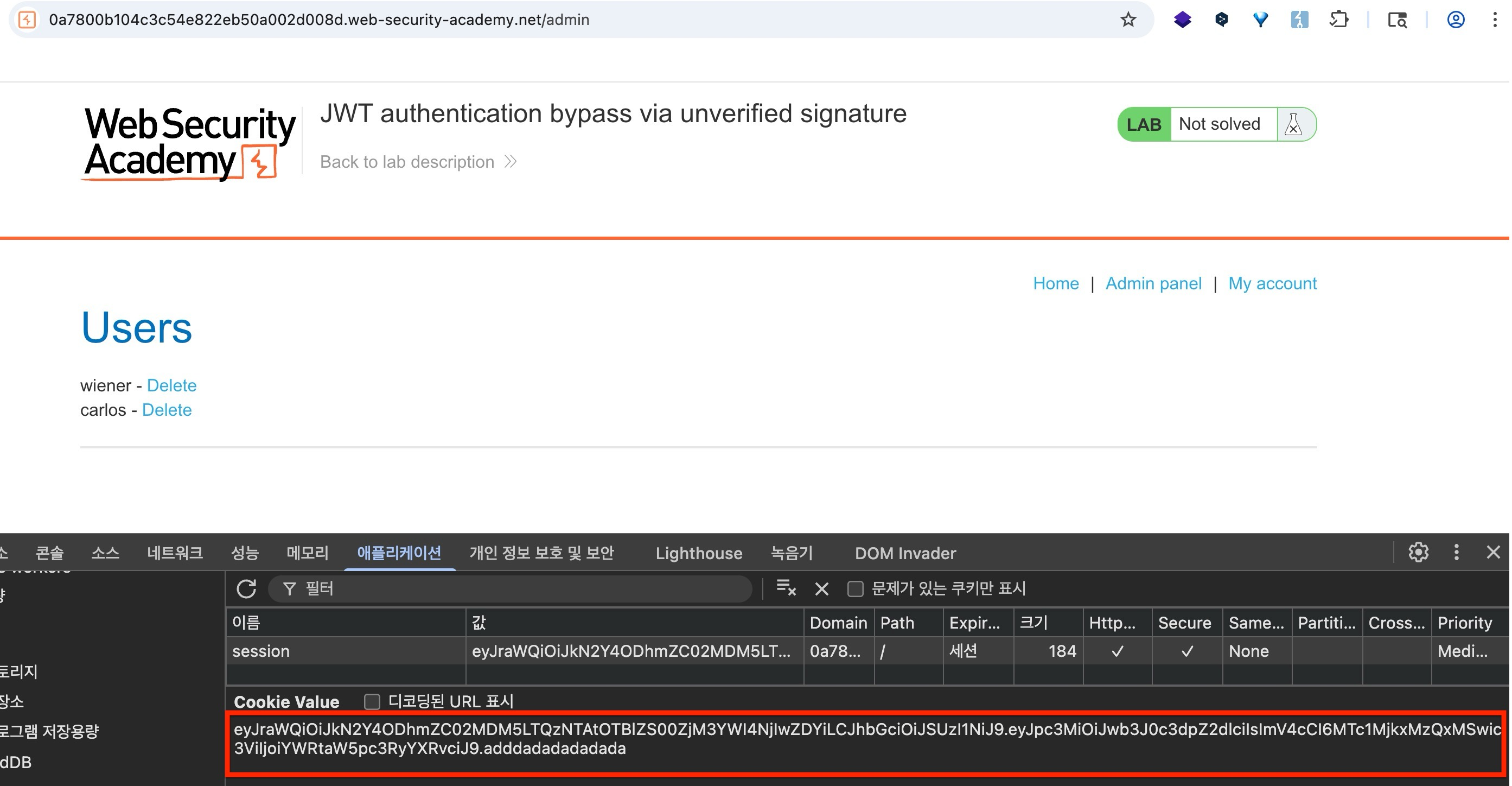Expand Back to lab description chevron

(x=511, y=162)
